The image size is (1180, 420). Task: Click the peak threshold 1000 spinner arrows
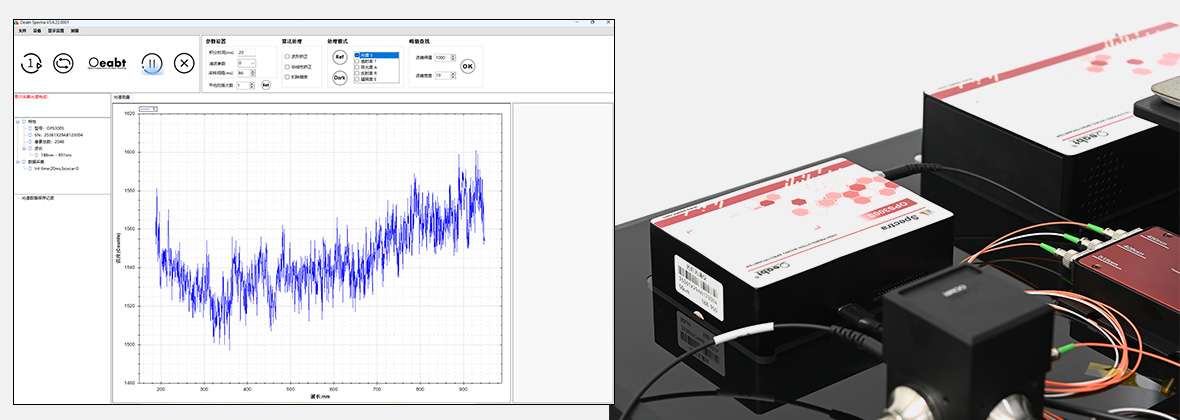pos(453,58)
